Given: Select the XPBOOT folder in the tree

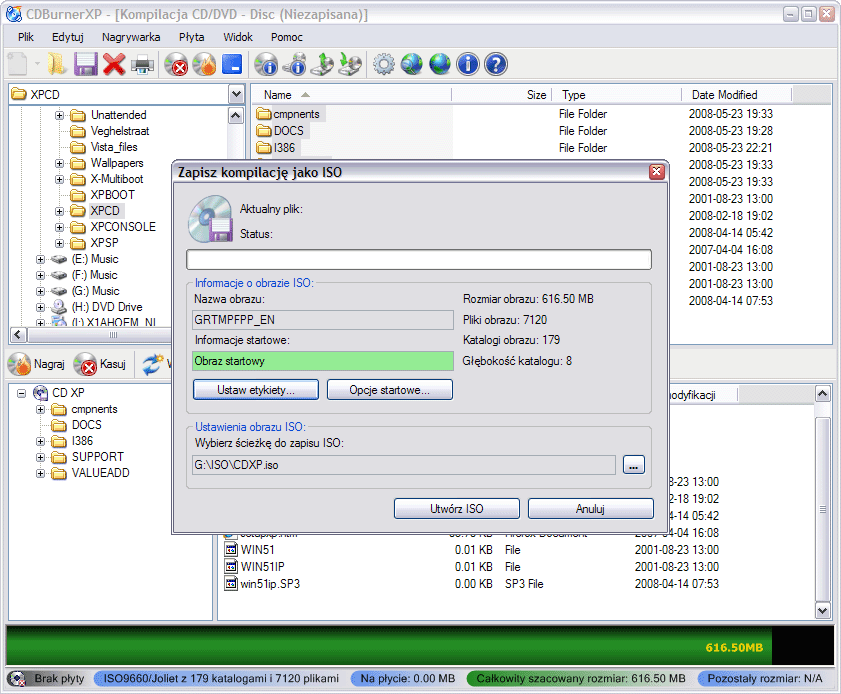Looking at the screenshot, I should tap(112, 195).
